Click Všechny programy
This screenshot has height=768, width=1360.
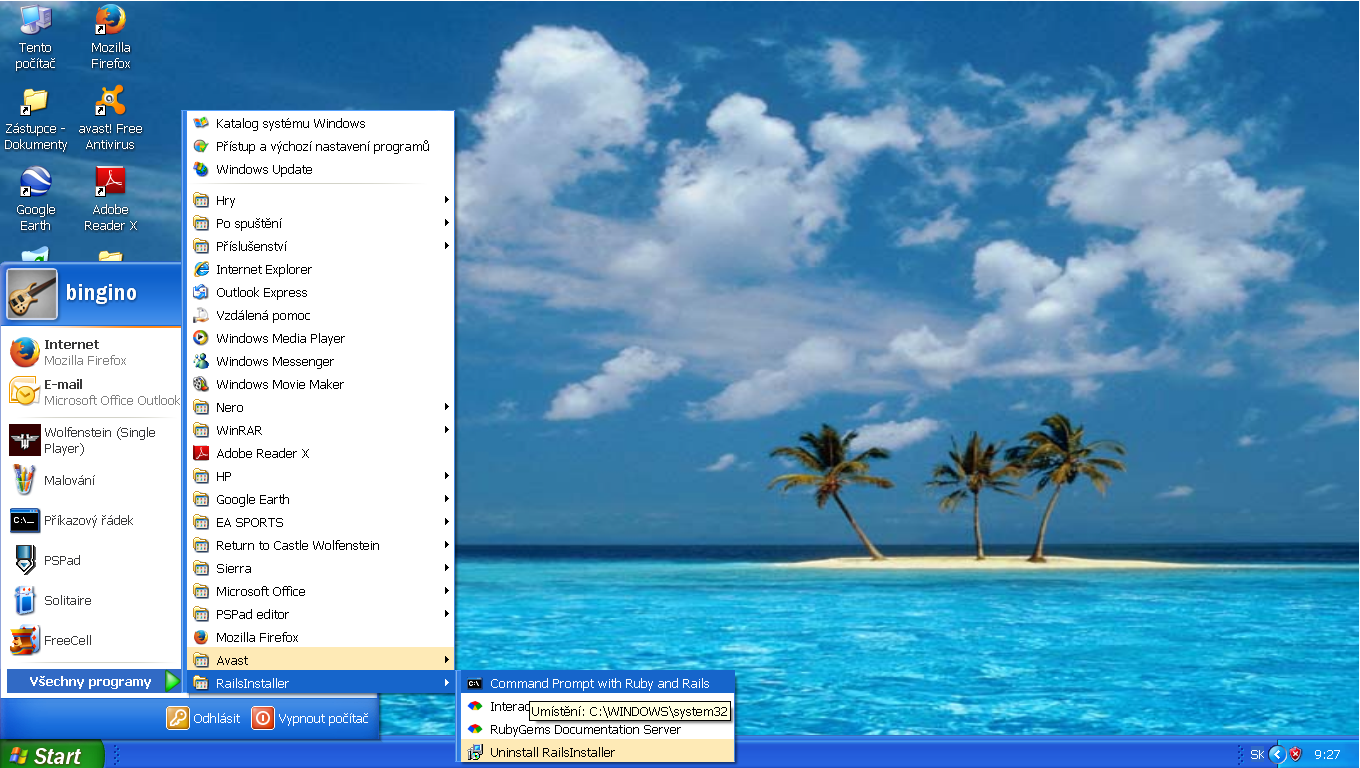tap(94, 681)
